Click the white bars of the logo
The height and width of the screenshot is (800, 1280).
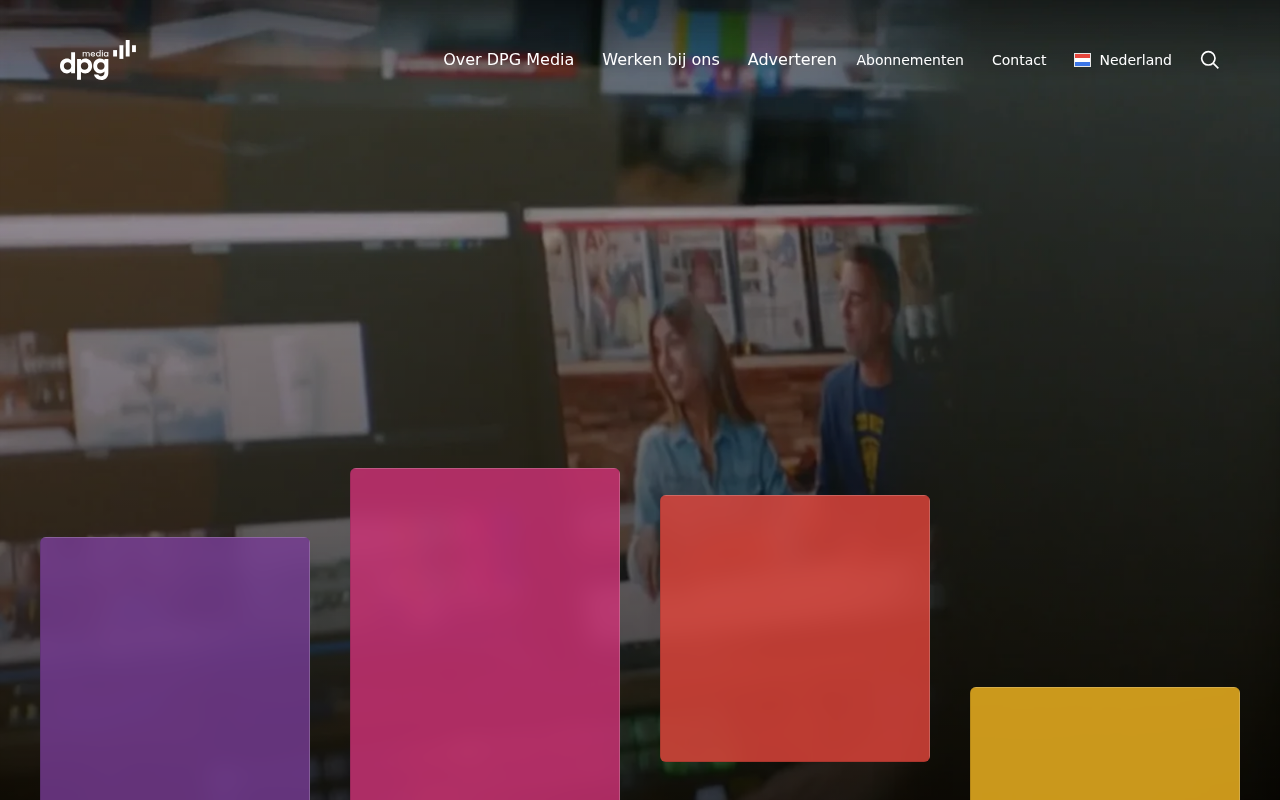pos(125,50)
